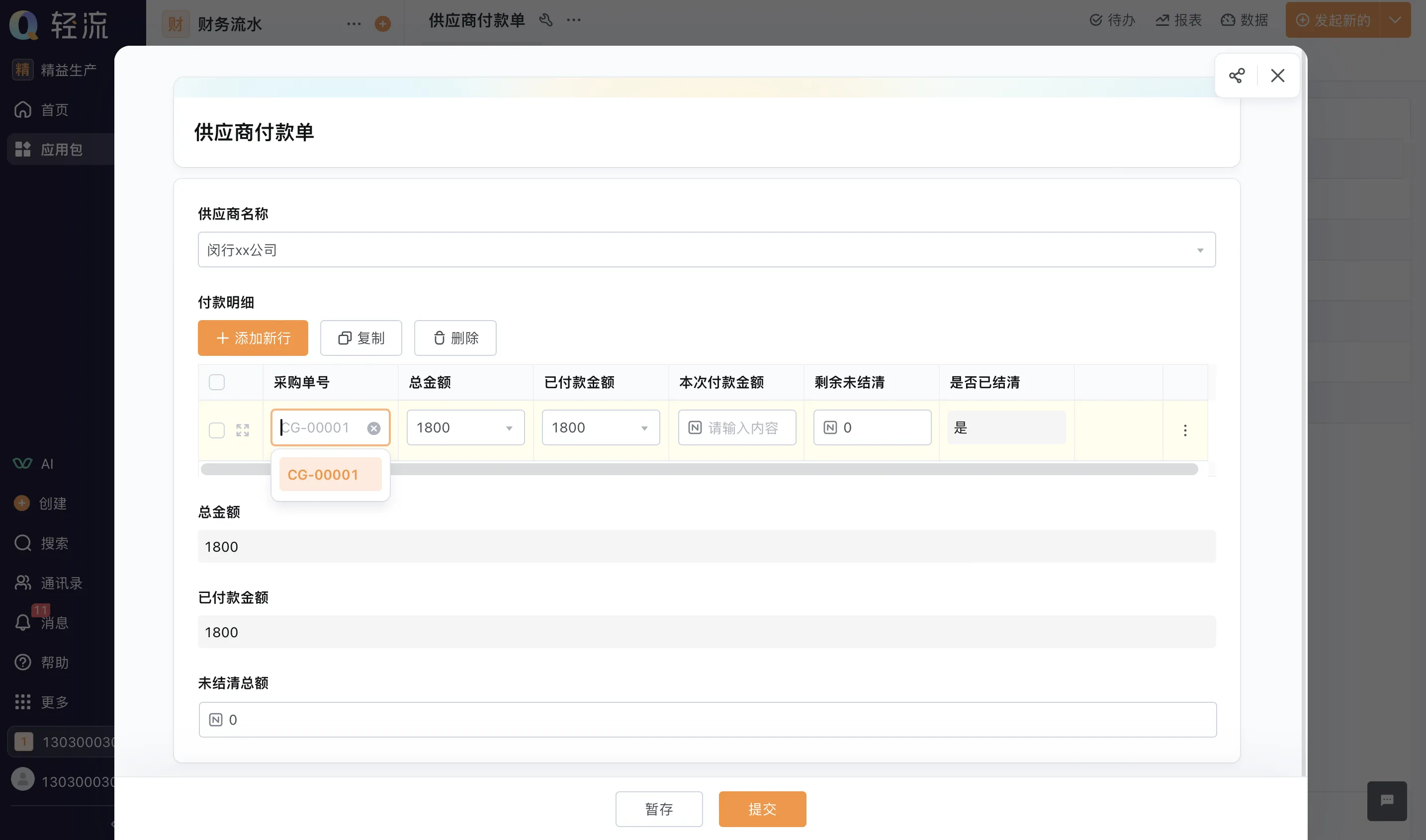The height and width of the screenshot is (840, 1426).
Task: Select all rows with the header checkbox
Action: [216, 382]
